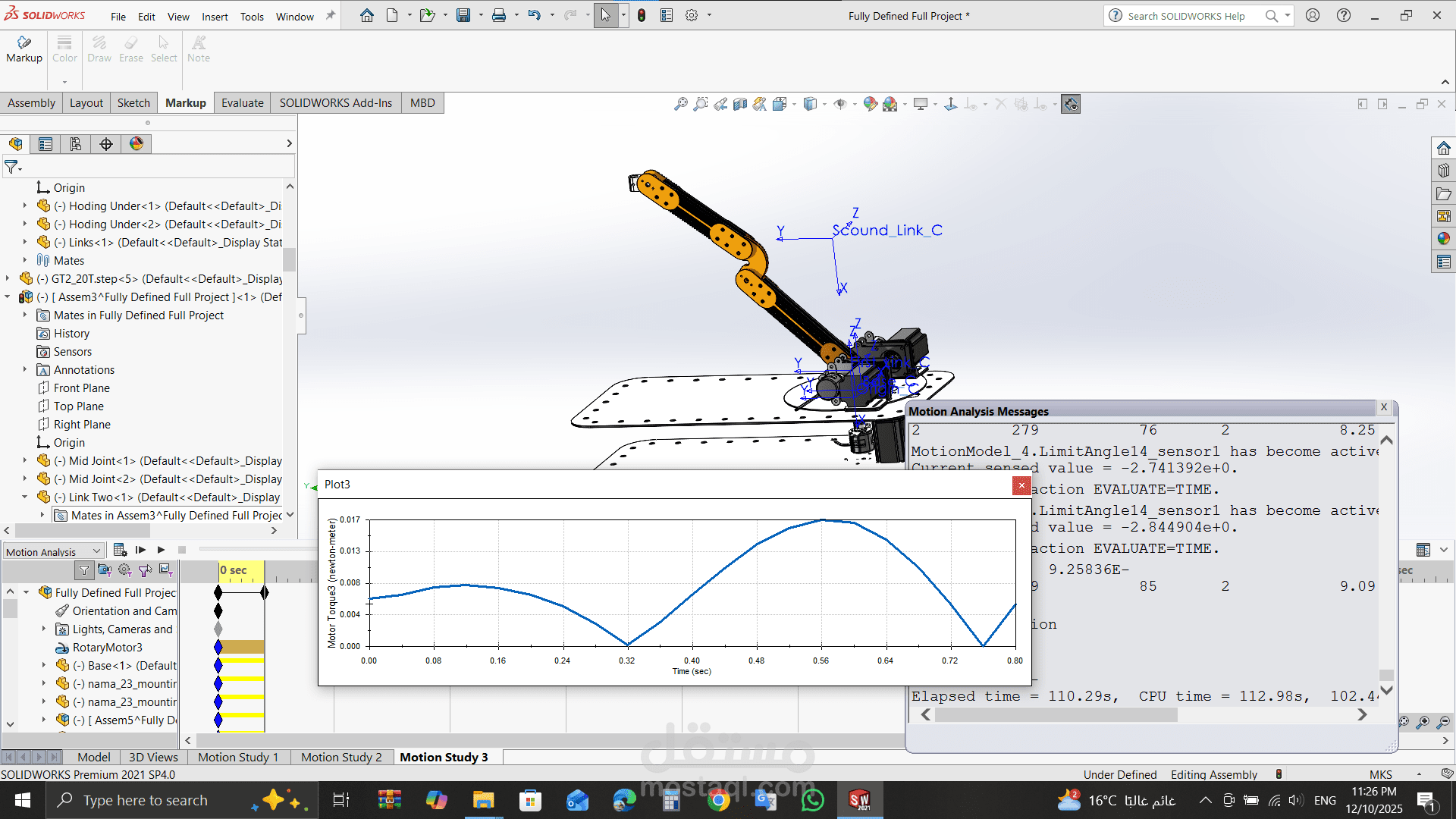Toggle the Filter Results plot icon
This screenshot has height=819, width=1456.
(165, 570)
